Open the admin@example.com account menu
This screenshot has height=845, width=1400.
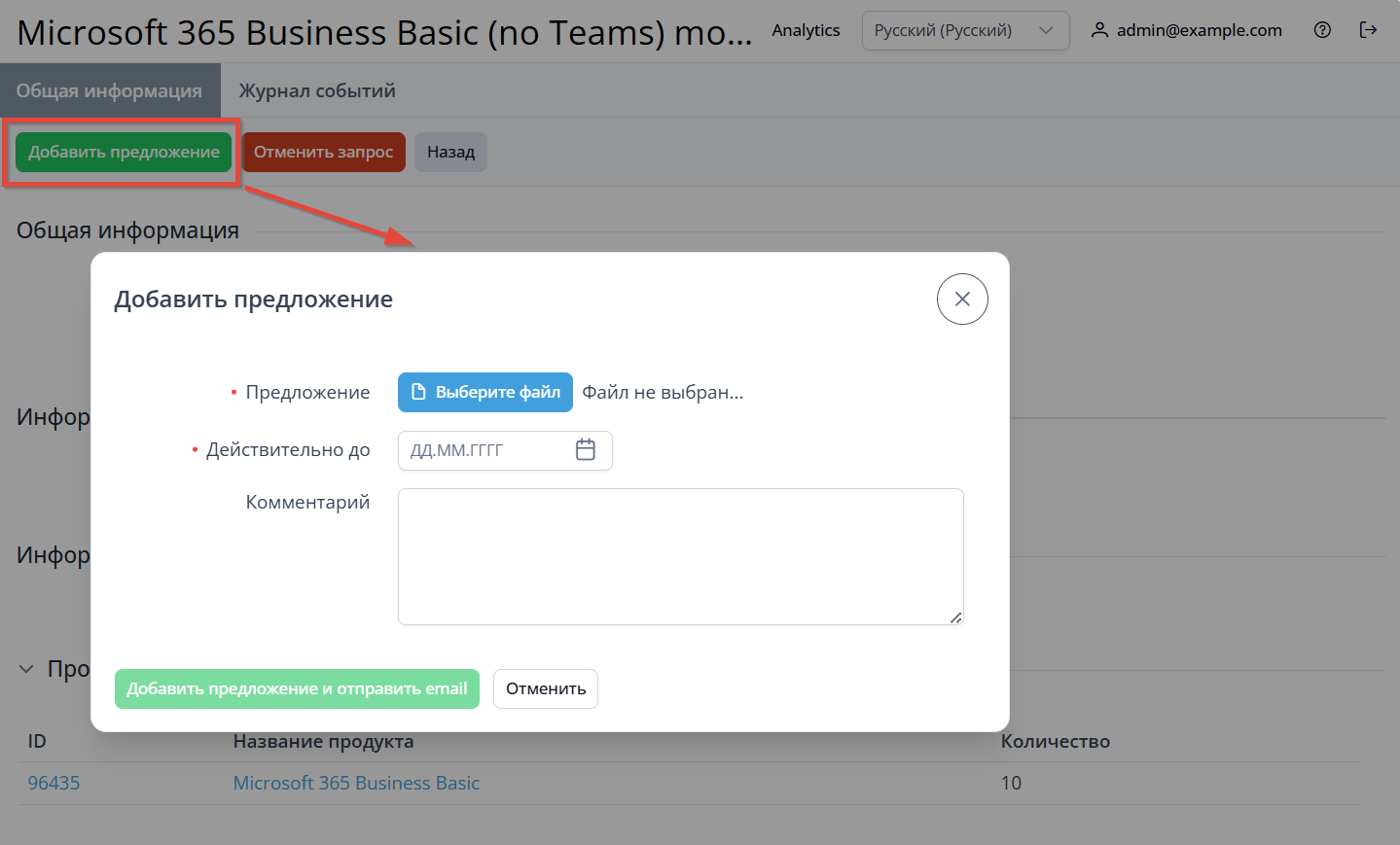1186,30
